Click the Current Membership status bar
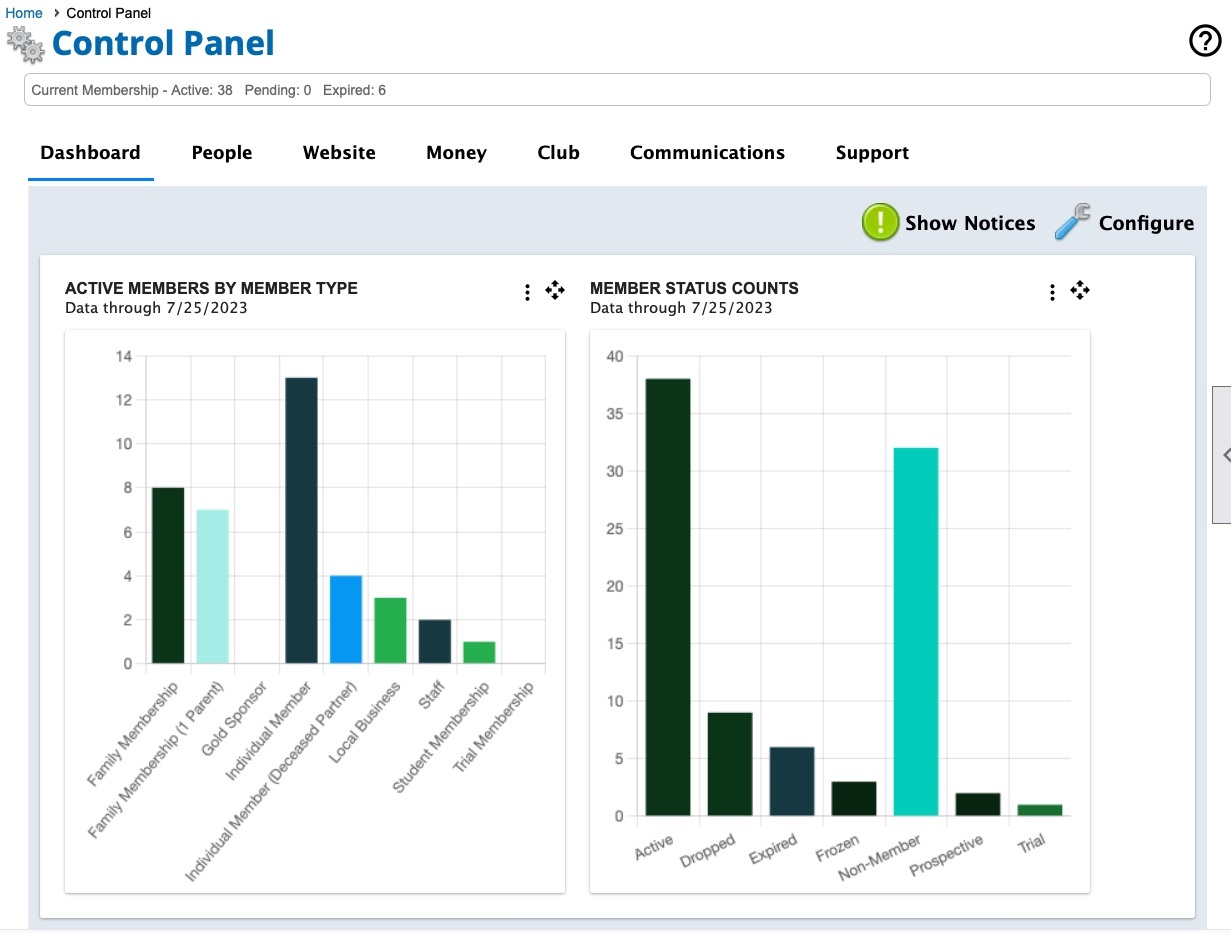 (617, 90)
